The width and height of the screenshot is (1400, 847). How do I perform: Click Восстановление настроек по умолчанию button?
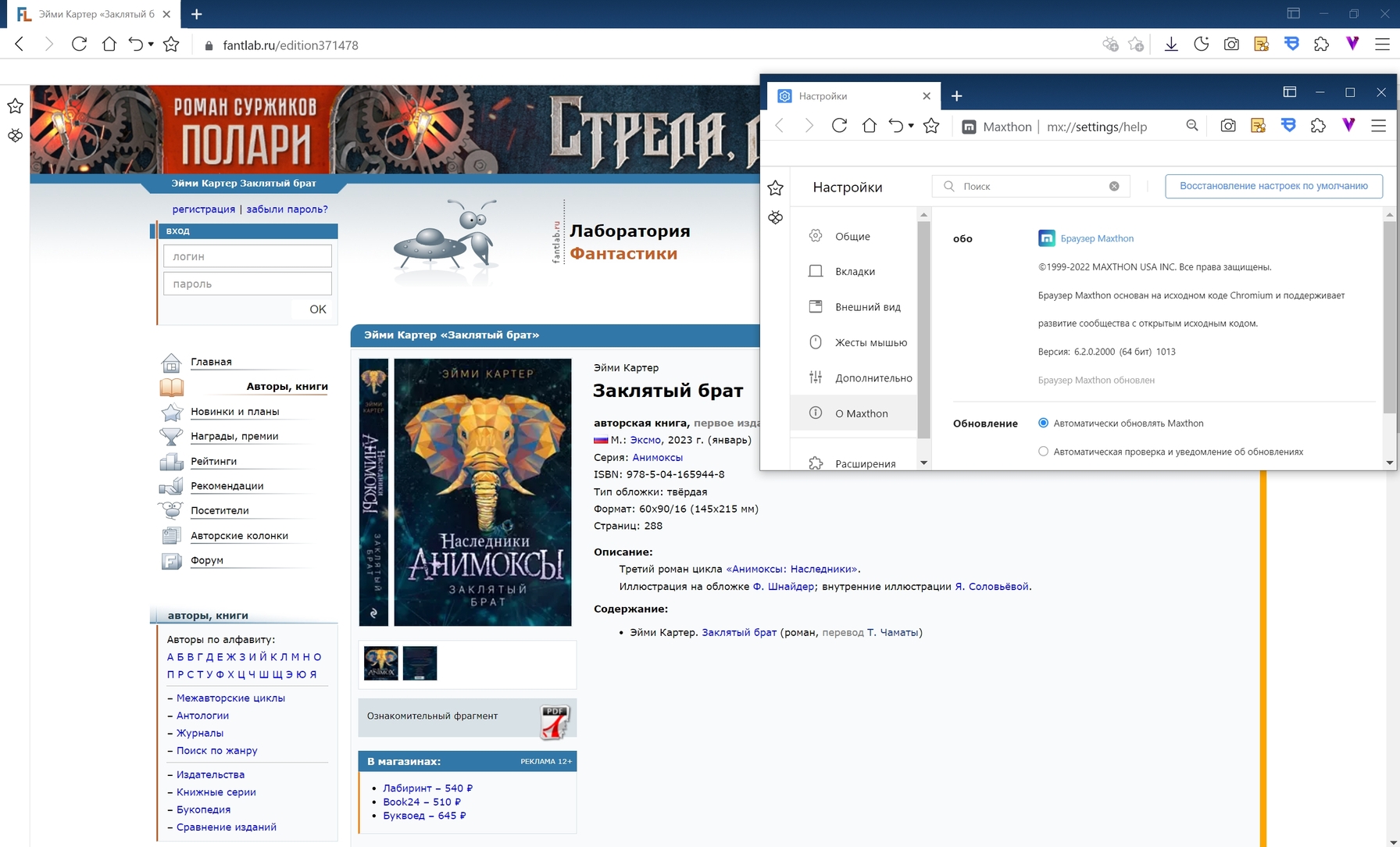point(1273,186)
